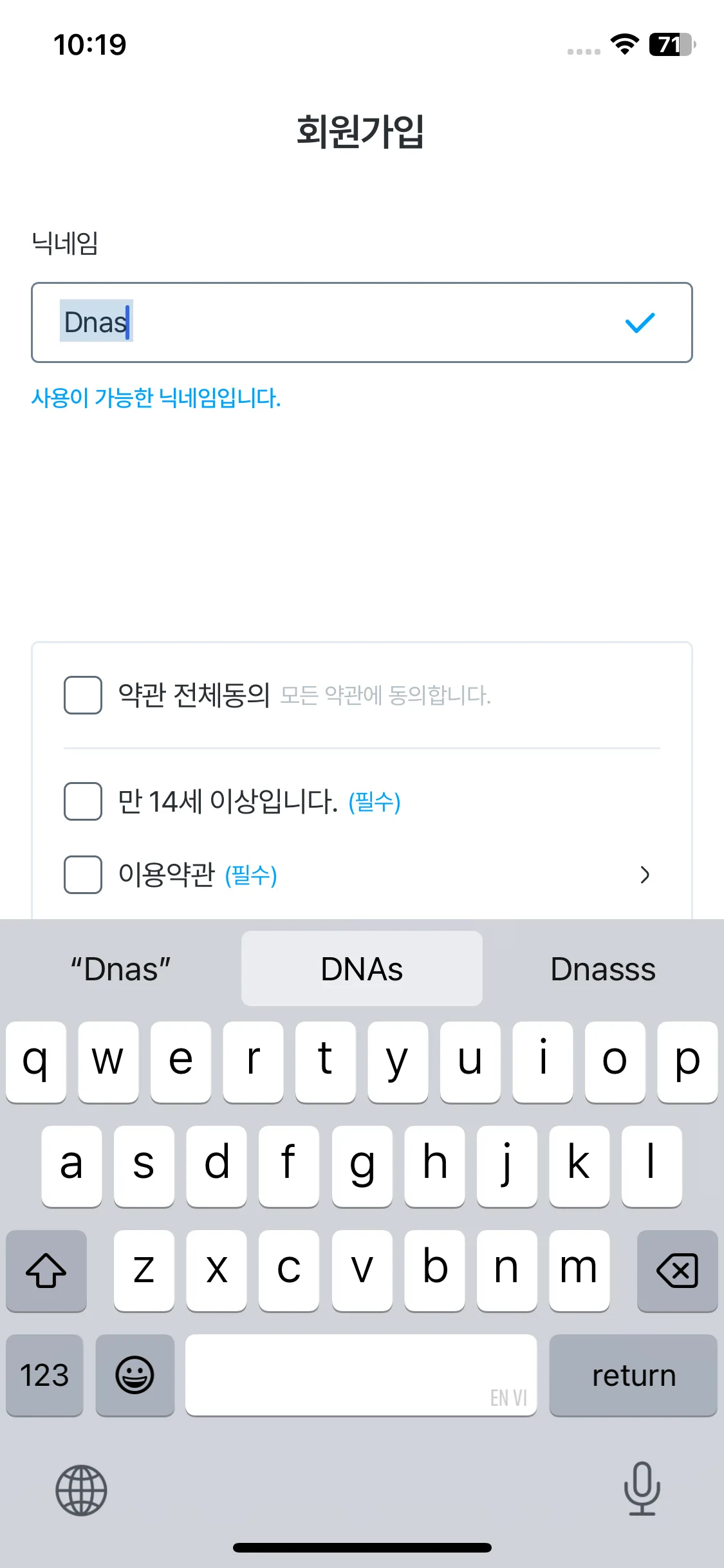Tap the backspace delete key
Screen dimensions: 724x1568
click(x=677, y=1270)
